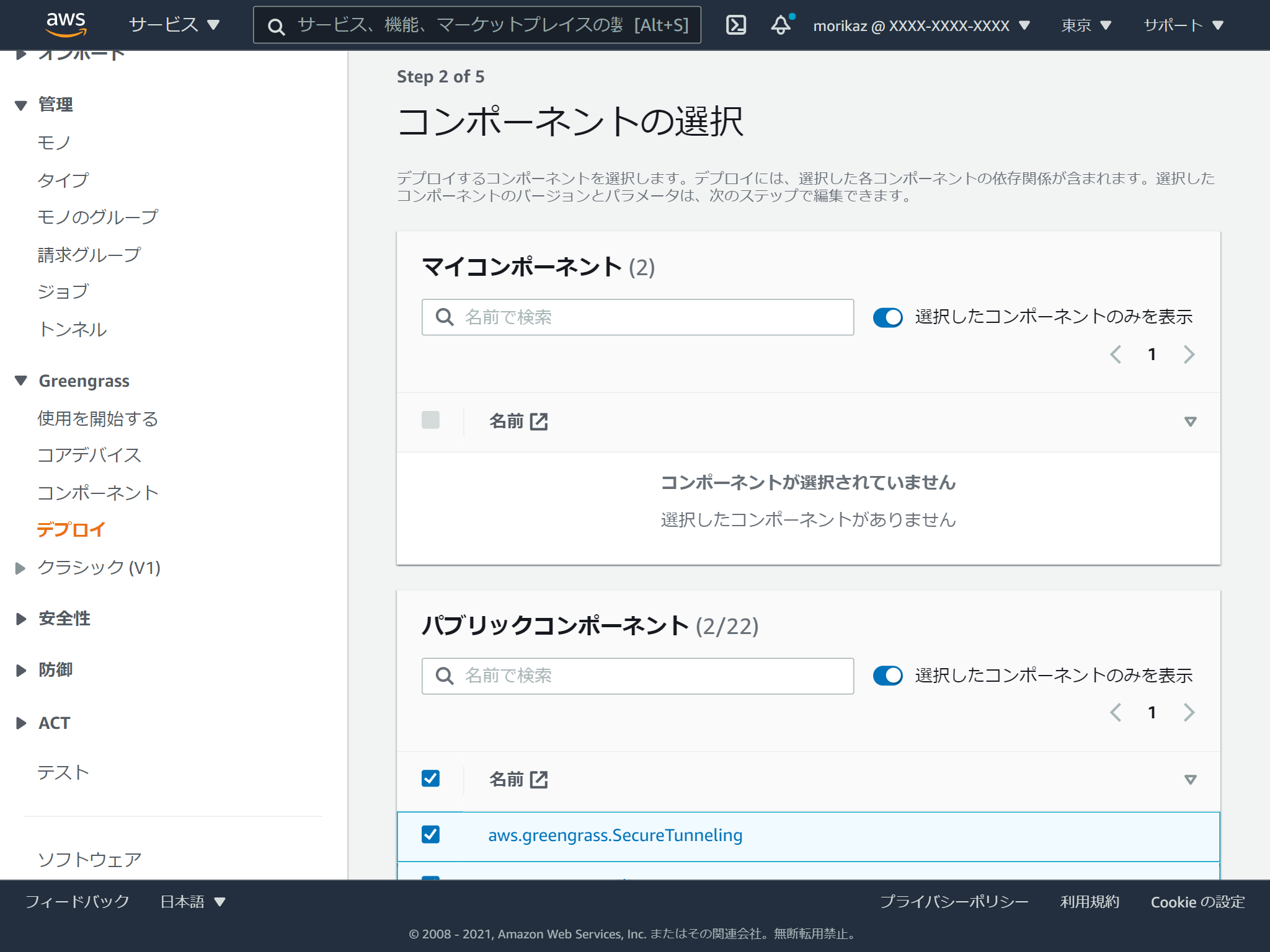Click previous page arrow for パブリックコンポーネント
Image resolution: width=1270 pixels, height=952 pixels.
[x=1116, y=713]
